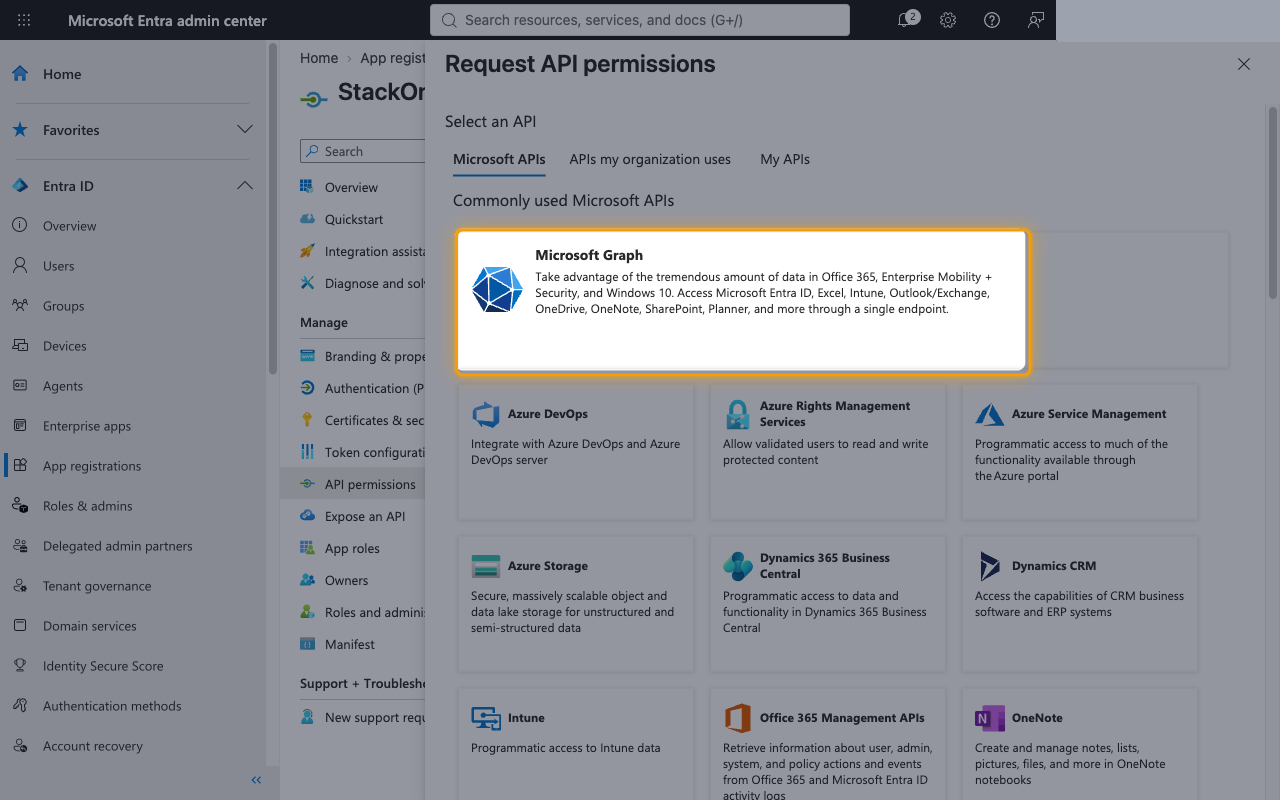Open the help question mark icon
The width and height of the screenshot is (1280, 800).
[992, 20]
